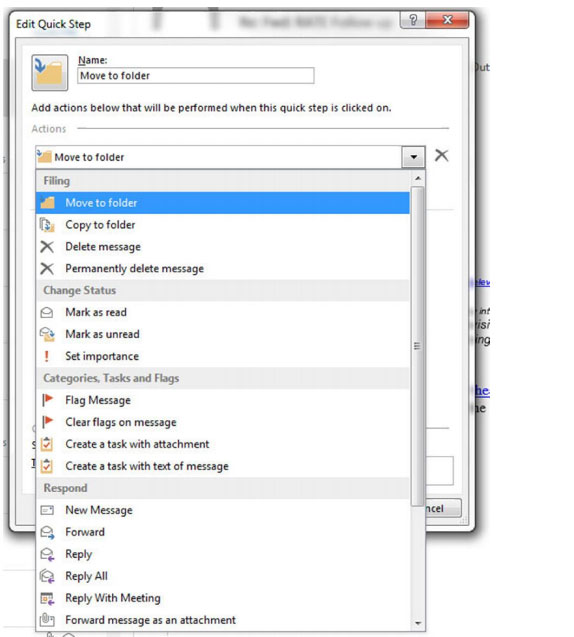Image resolution: width=574 pixels, height=637 pixels.
Task: Click the Mark as unread envelope icon
Action: (47, 334)
